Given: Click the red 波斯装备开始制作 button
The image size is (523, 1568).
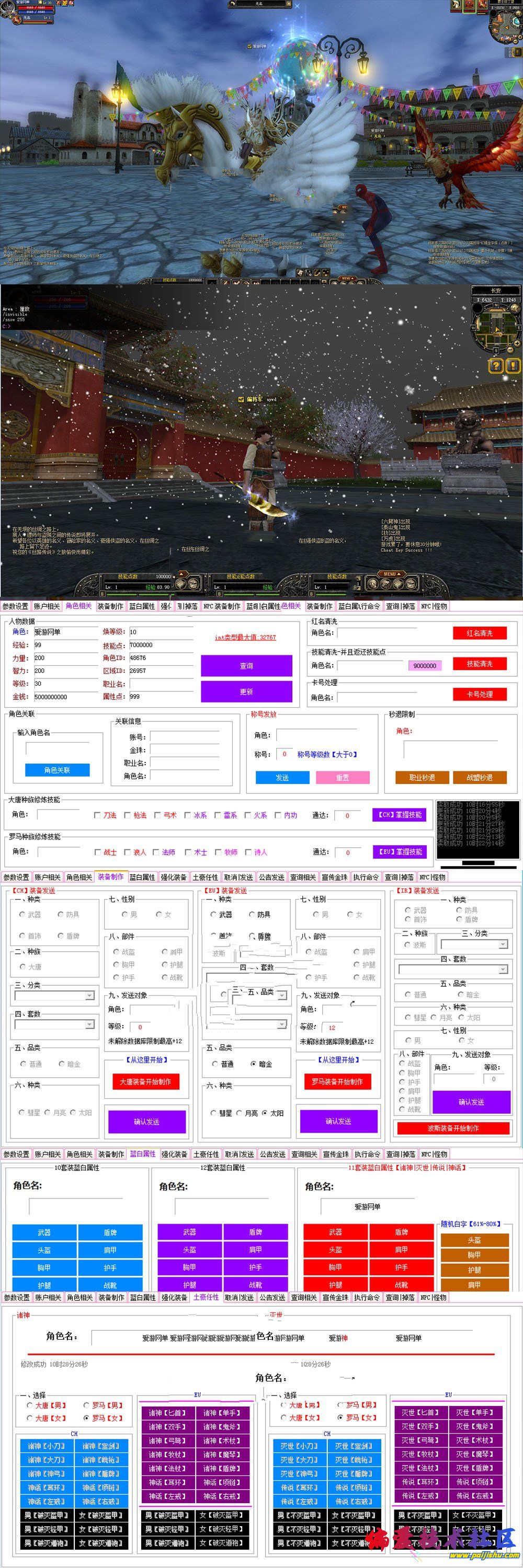Looking at the screenshot, I should [453, 1128].
